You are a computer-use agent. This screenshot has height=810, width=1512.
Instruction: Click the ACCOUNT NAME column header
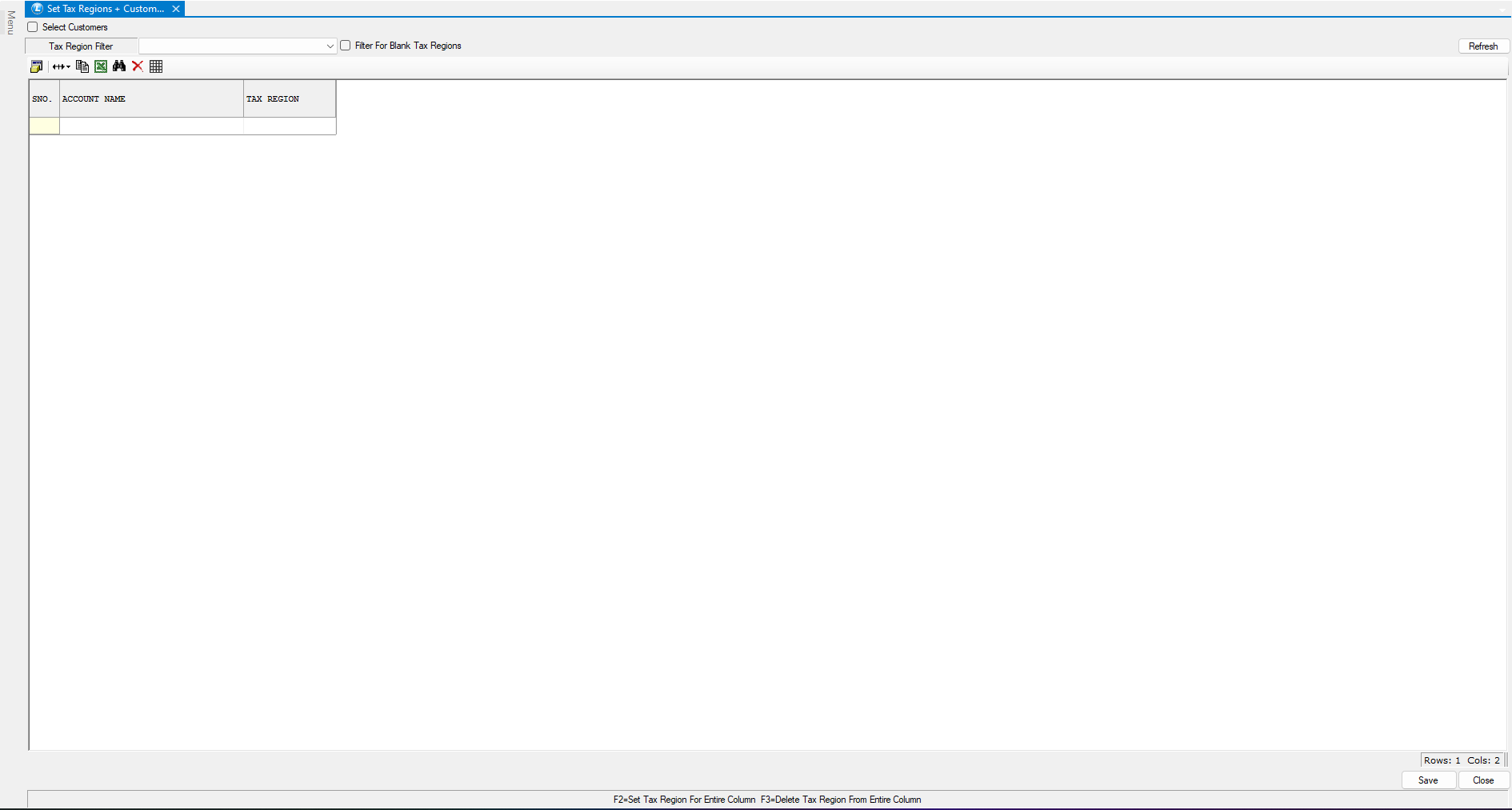(151, 99)
